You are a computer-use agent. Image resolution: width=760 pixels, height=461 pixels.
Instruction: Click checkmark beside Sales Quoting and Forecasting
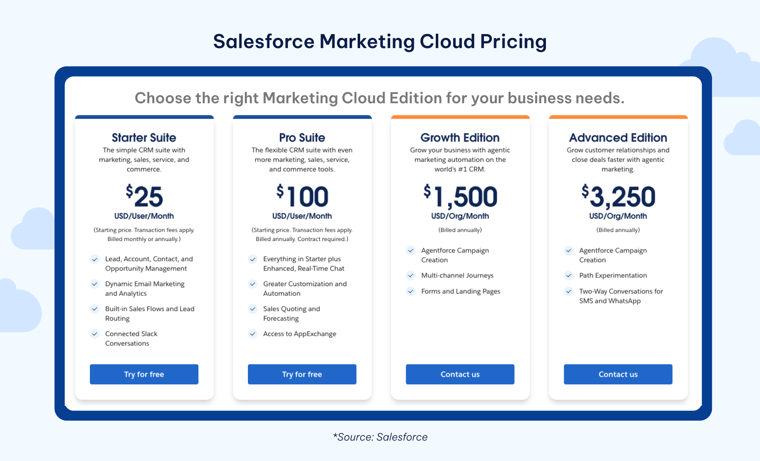(x=253, y=309)
